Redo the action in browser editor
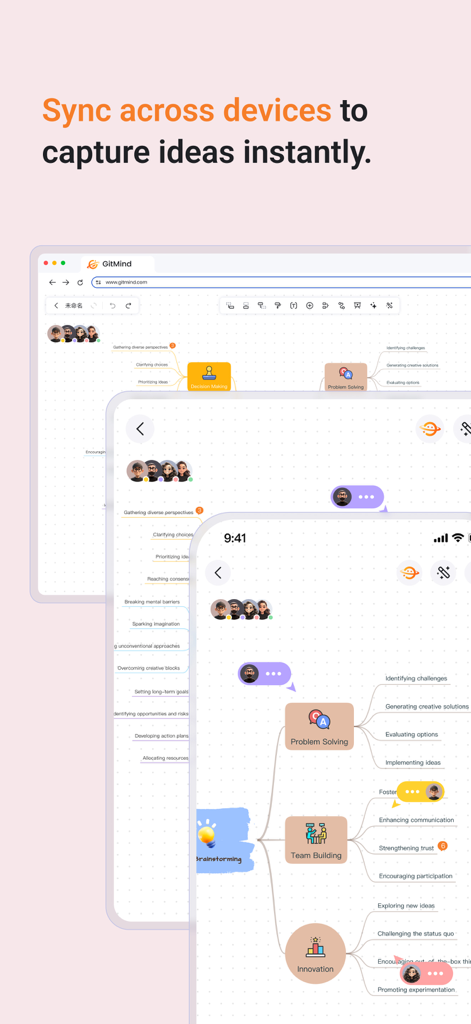This screenshot has width=471, height=1024. (128, 306)
